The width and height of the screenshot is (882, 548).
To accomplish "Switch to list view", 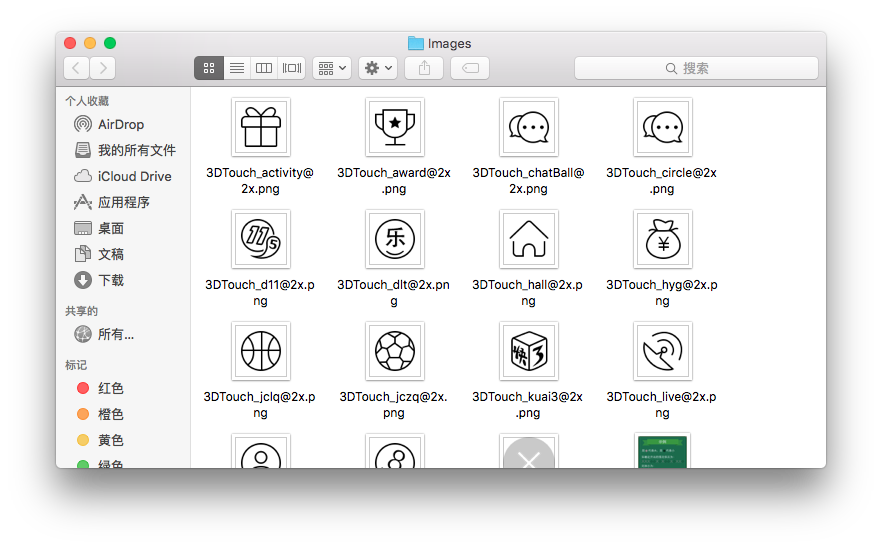I will tap(237, 68).
